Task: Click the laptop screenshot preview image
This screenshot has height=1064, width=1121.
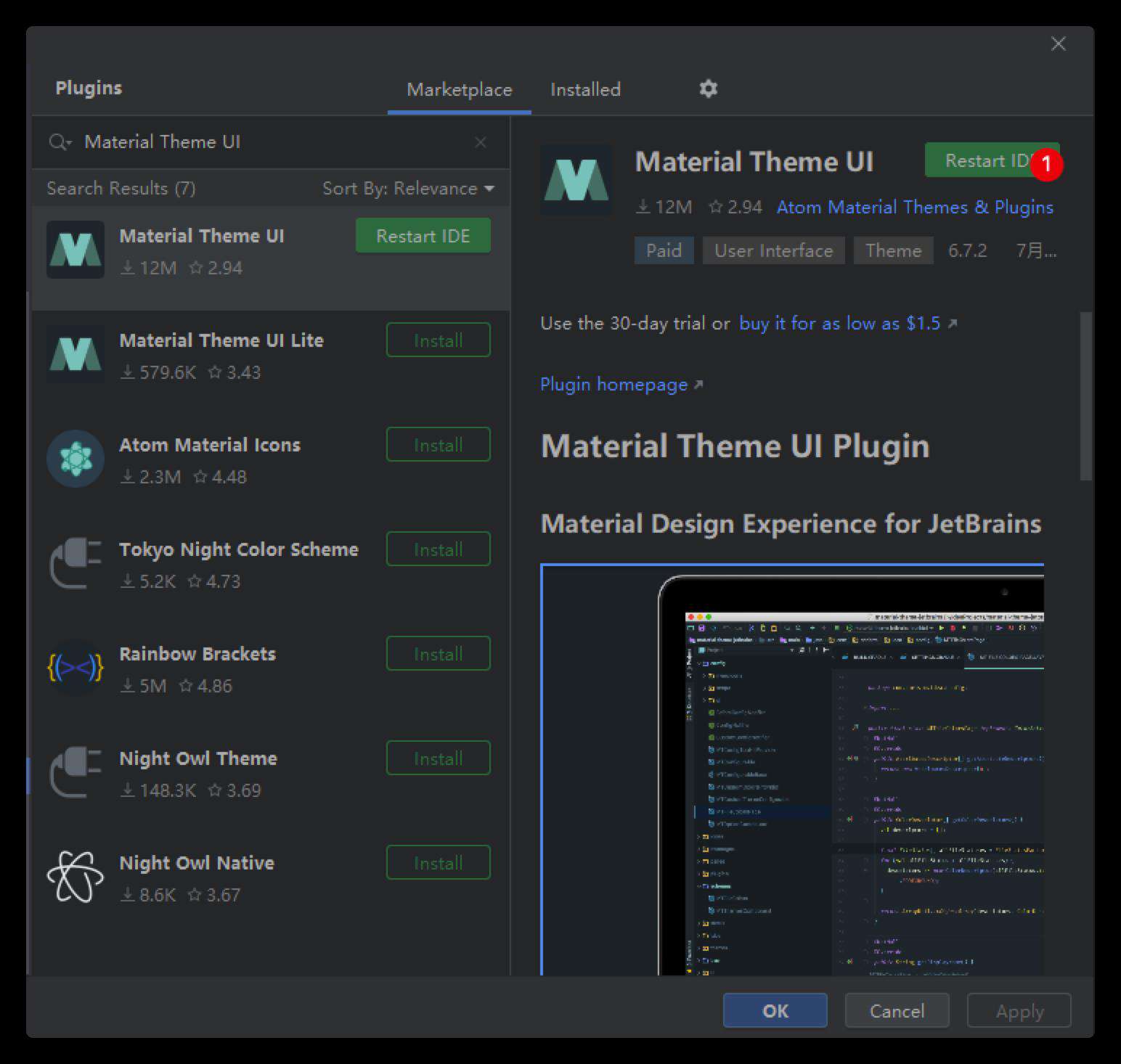Action: [x=792, y=769]
